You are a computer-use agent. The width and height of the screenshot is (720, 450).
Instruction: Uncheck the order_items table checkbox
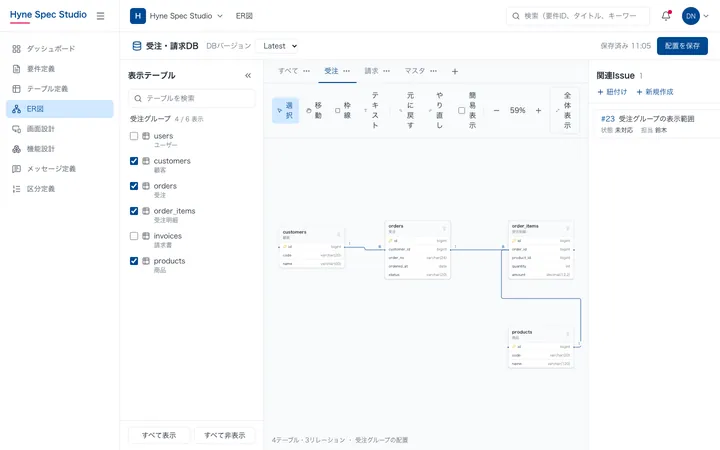(134, 211)
